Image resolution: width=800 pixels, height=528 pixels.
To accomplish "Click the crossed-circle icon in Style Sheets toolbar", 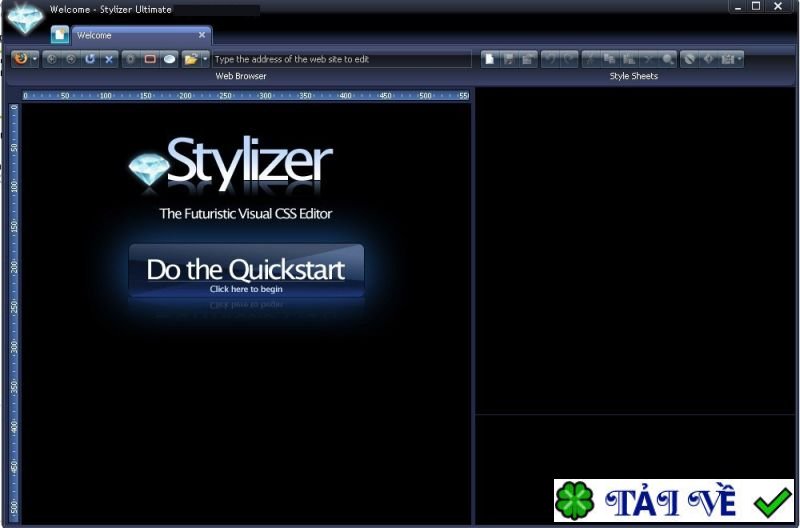I will pos(689,59).
